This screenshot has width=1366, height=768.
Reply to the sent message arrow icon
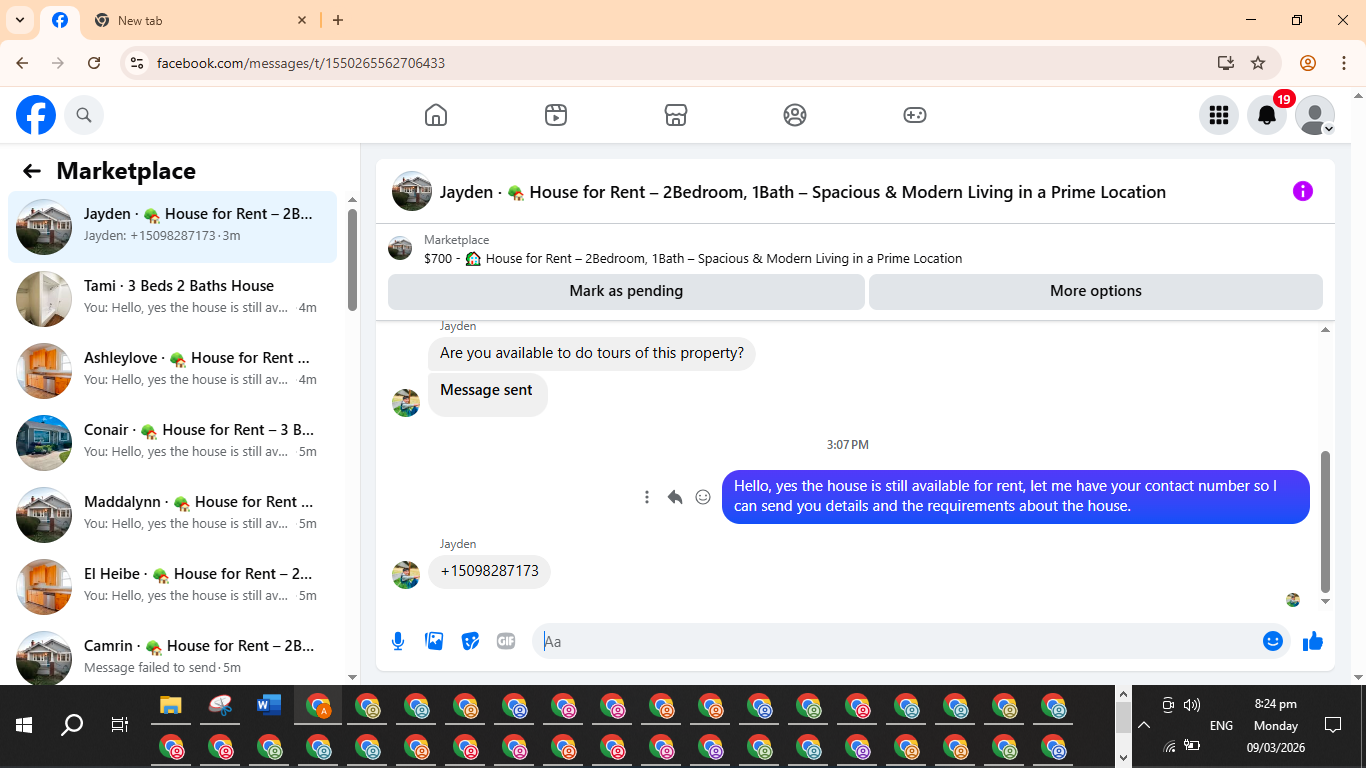[675, 497]
